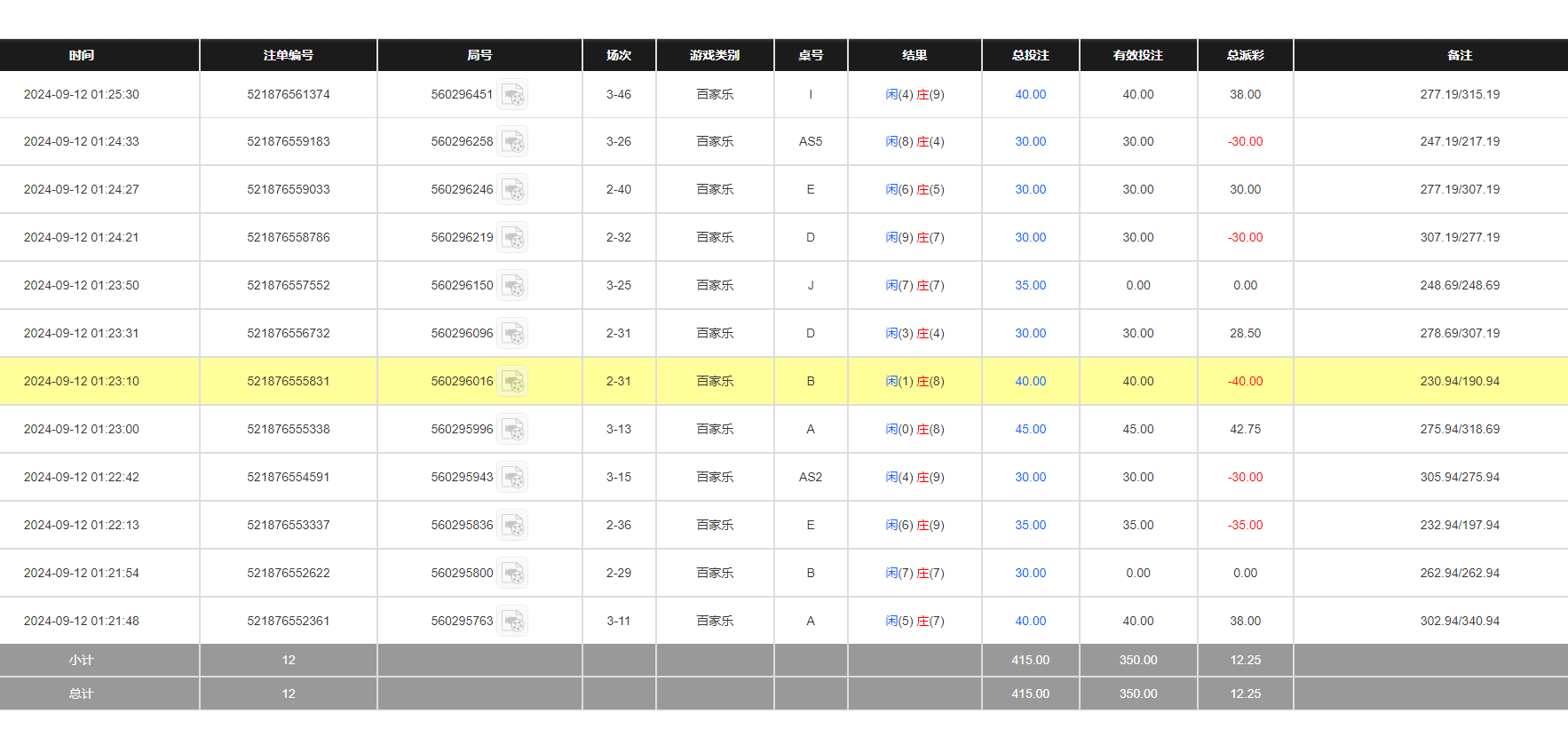Select the 注单编号 column header
Image resolution: width=1568 pixels, height=737 pixels.
point(289,55)
